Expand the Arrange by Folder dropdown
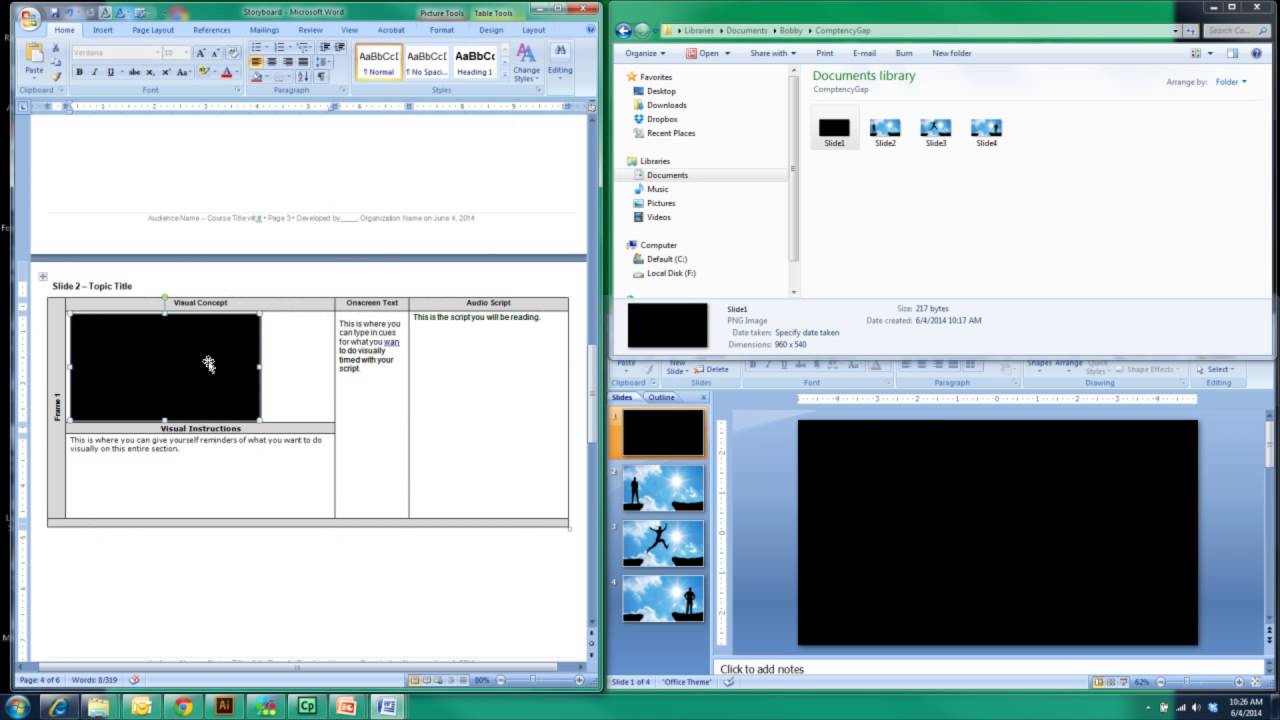Image resolution: width=1280 pixels, height=720 pixels. 1231,82
